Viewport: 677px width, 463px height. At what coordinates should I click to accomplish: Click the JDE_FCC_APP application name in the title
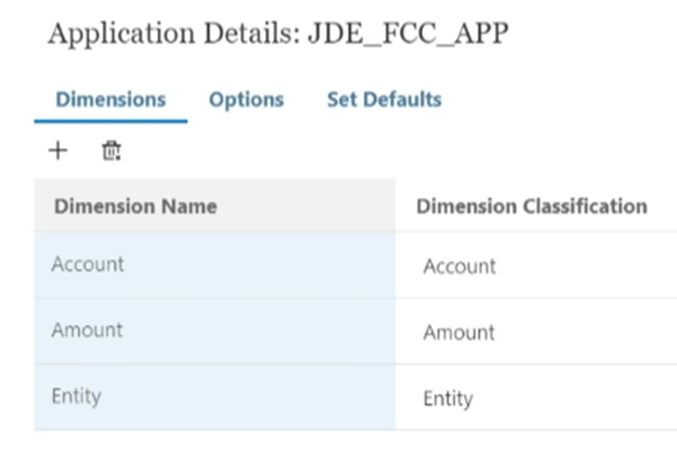pos(408,34)
